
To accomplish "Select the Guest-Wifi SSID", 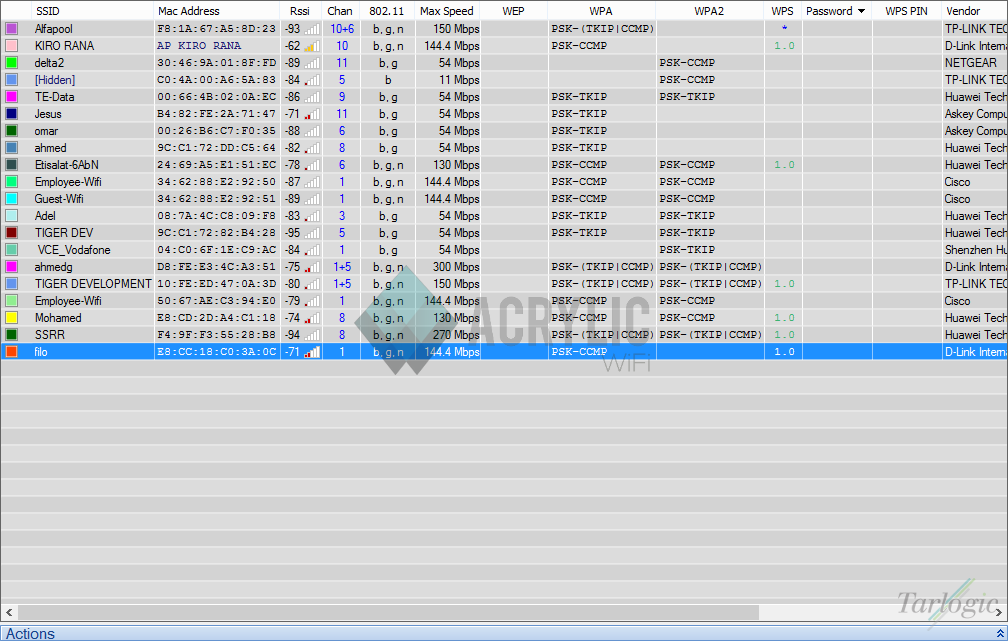I will tap(59, 199).
